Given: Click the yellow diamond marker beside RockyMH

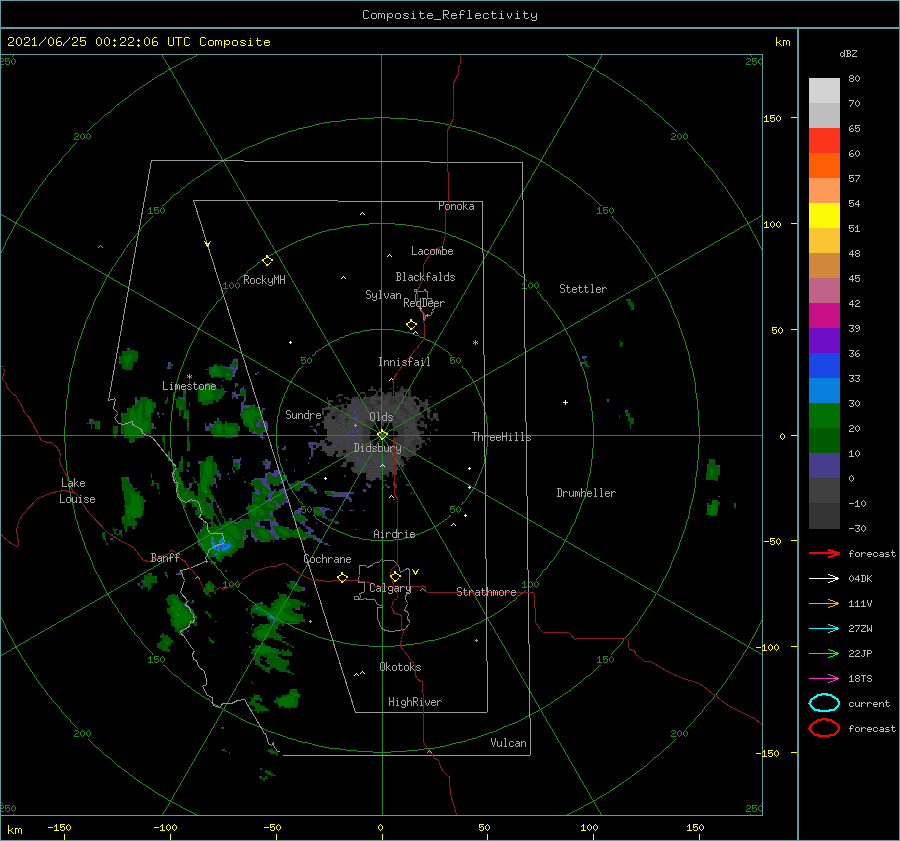Looking at the screenshot, I should (x=267, y=261).
